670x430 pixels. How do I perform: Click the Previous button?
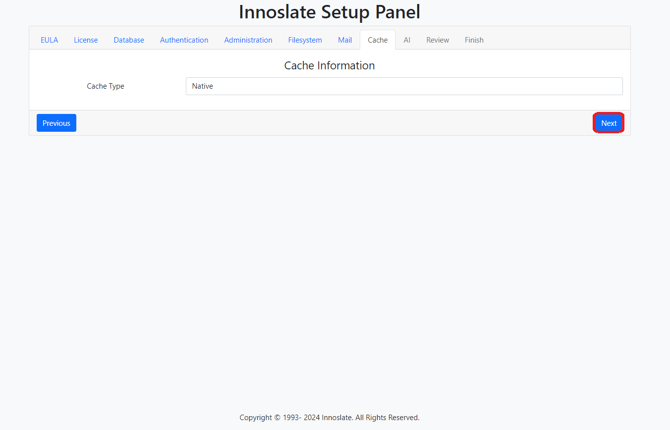(56, 123)
